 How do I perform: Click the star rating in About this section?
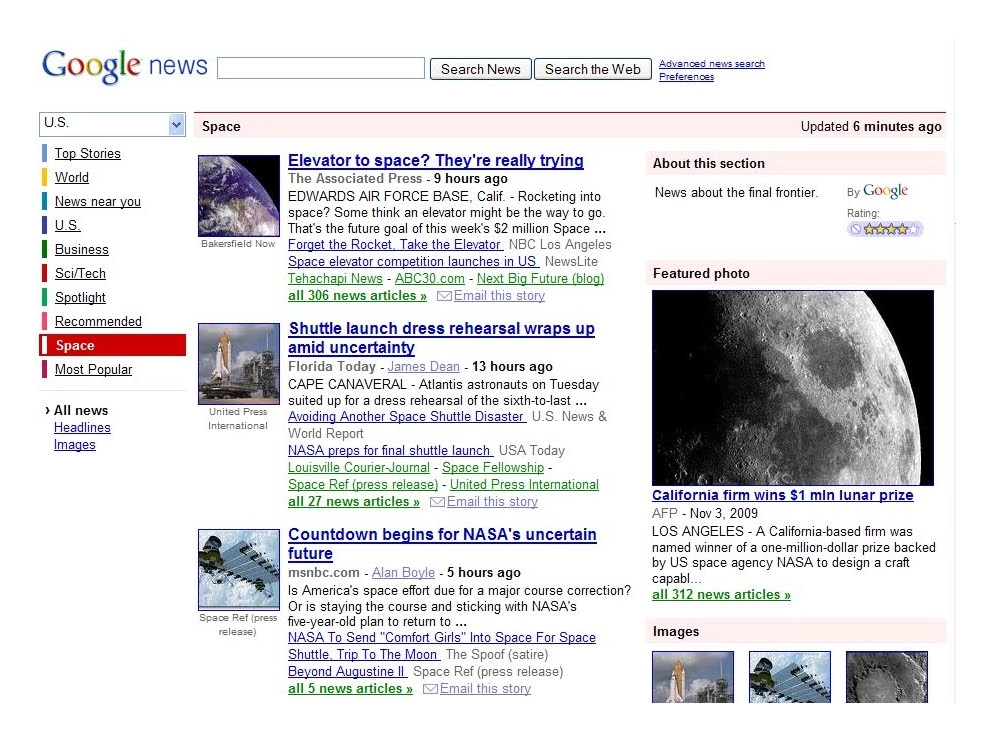(x=891, y=229)
